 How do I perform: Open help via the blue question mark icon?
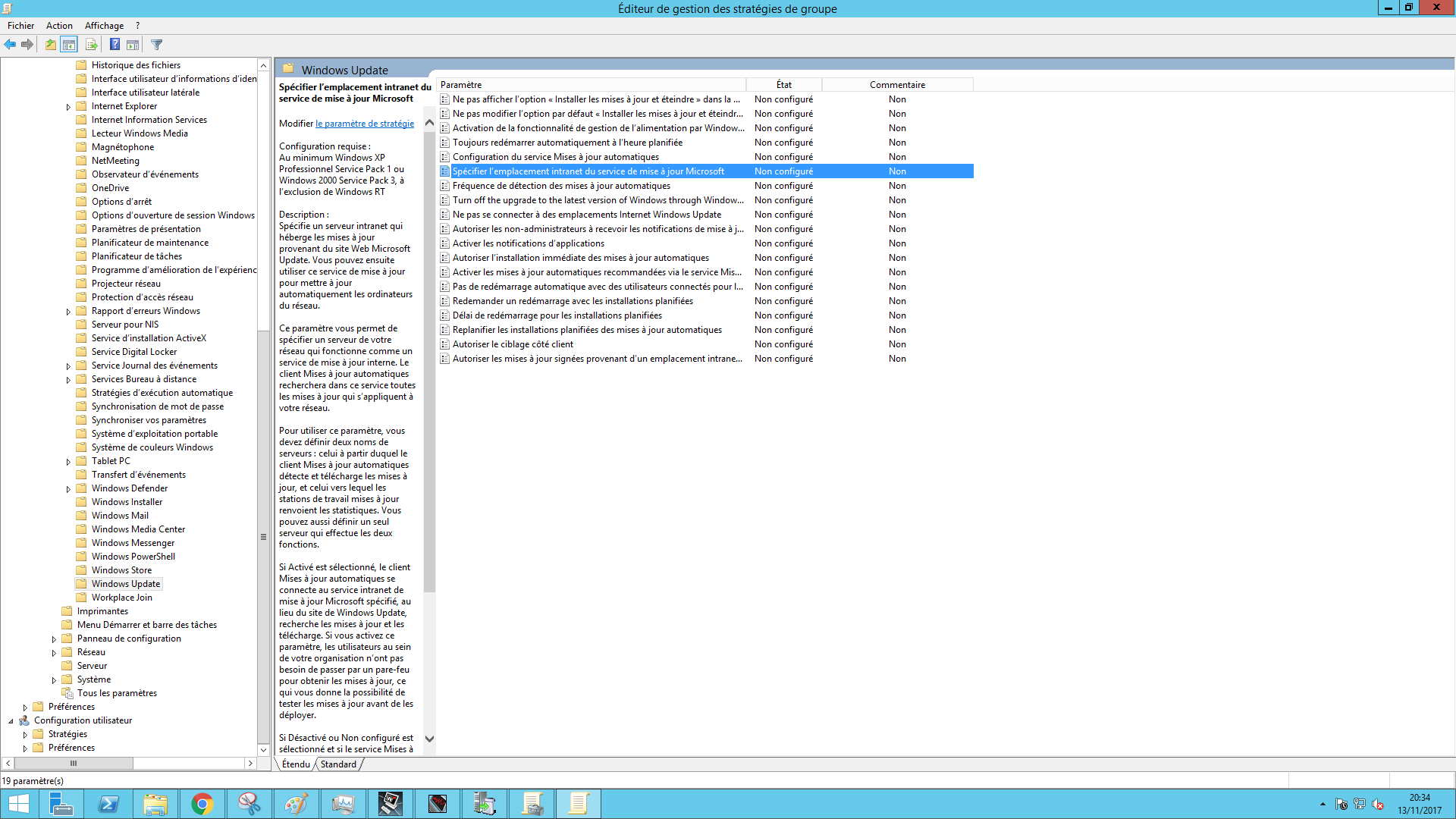point(115,45)
